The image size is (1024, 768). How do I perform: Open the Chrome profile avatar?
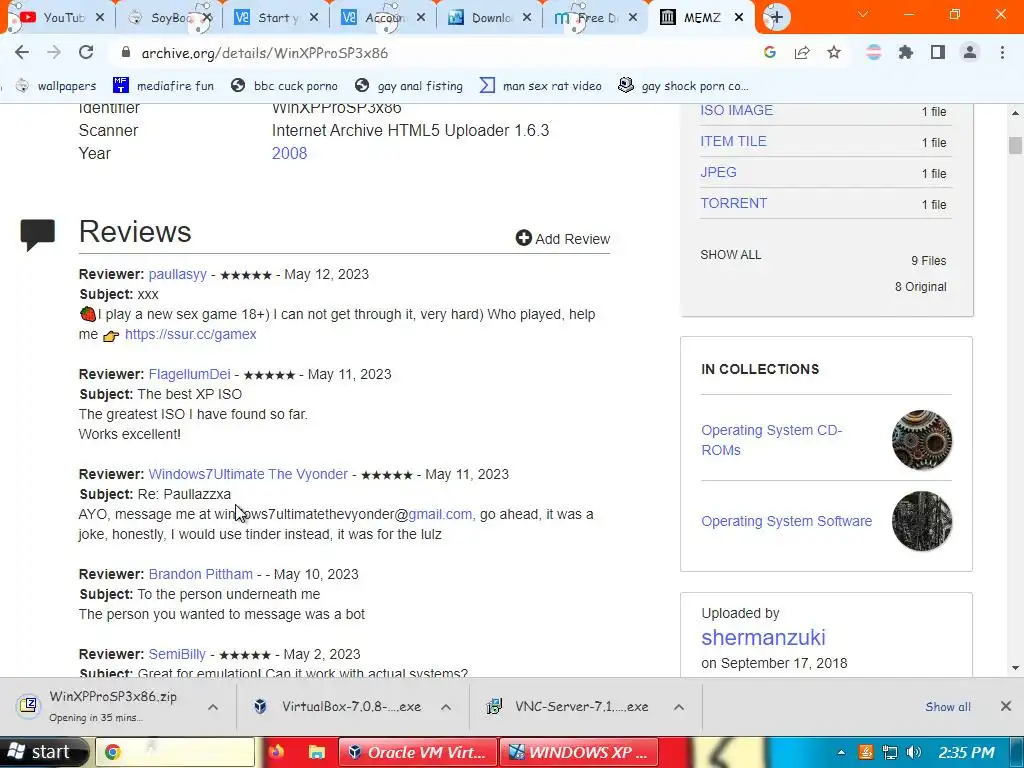(970, 52)
